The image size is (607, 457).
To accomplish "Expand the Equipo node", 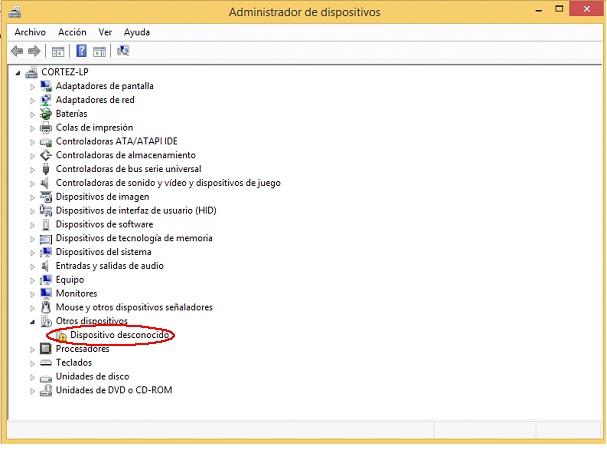I will [32, 281].
